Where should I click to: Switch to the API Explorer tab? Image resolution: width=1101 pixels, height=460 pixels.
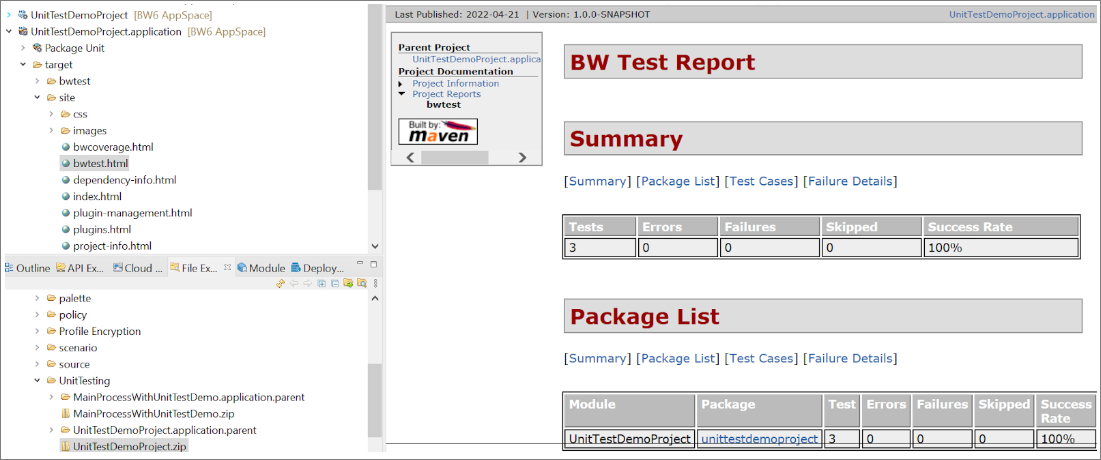[80, 268]
